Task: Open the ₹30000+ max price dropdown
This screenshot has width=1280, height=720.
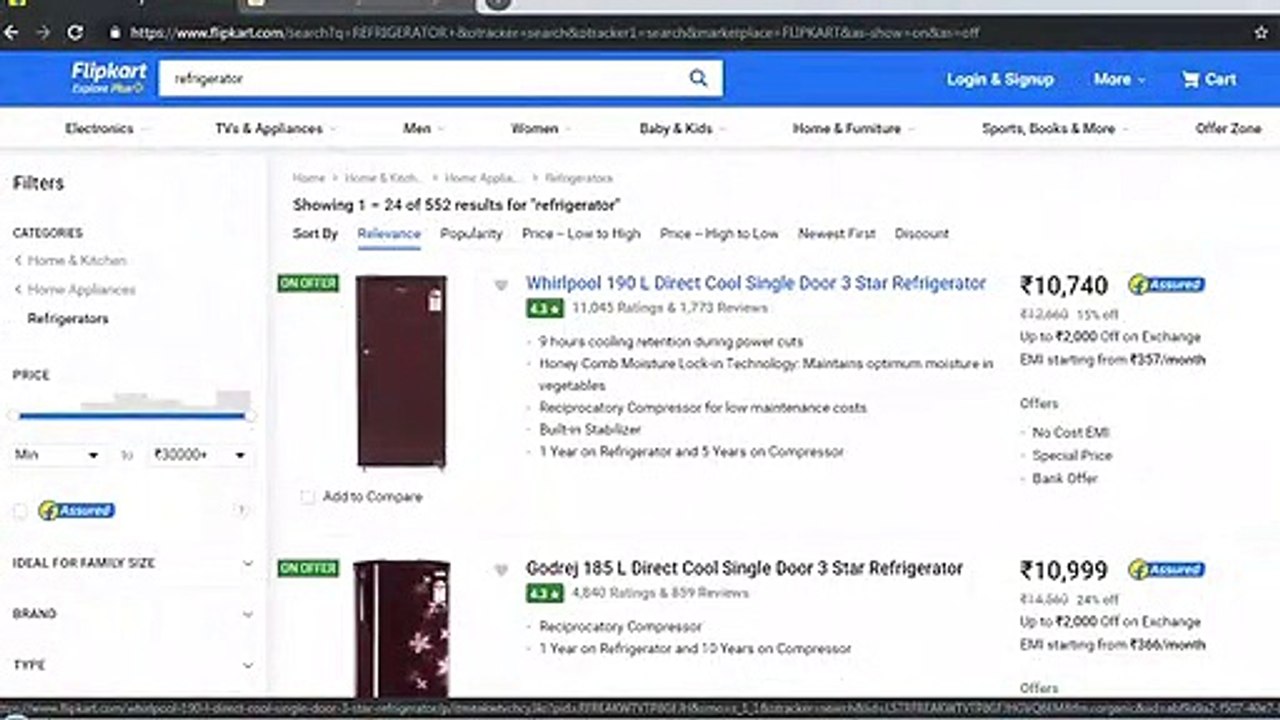Action: 199,455
